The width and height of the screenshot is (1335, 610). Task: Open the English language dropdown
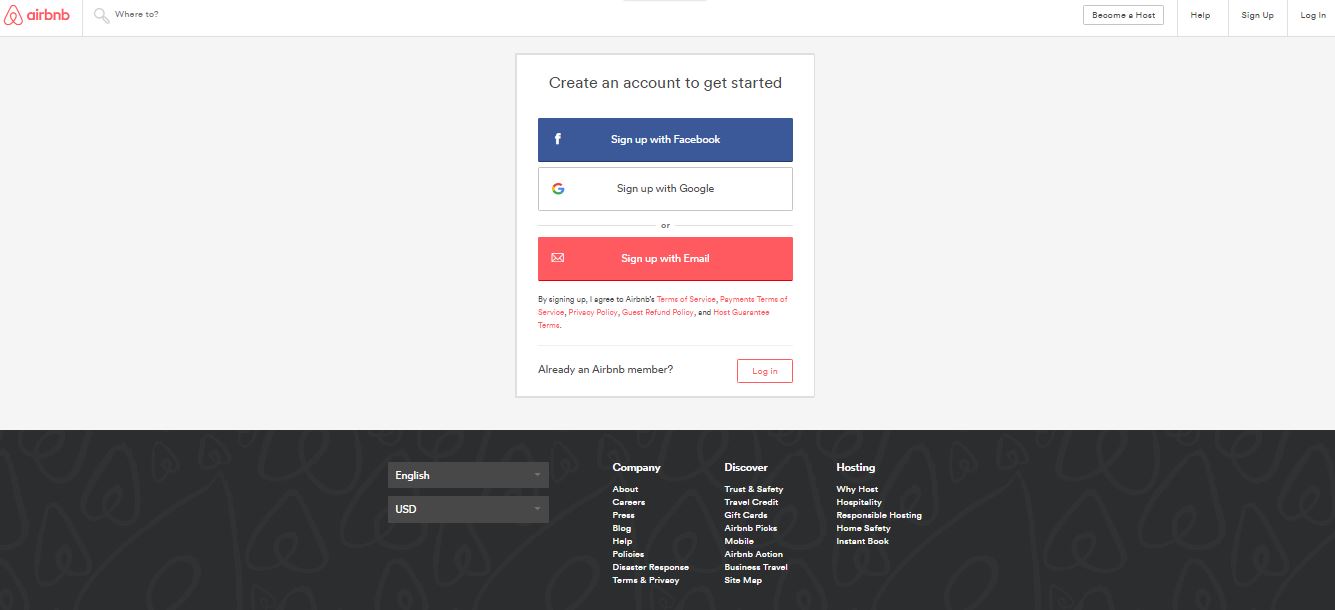coord(468,475)
